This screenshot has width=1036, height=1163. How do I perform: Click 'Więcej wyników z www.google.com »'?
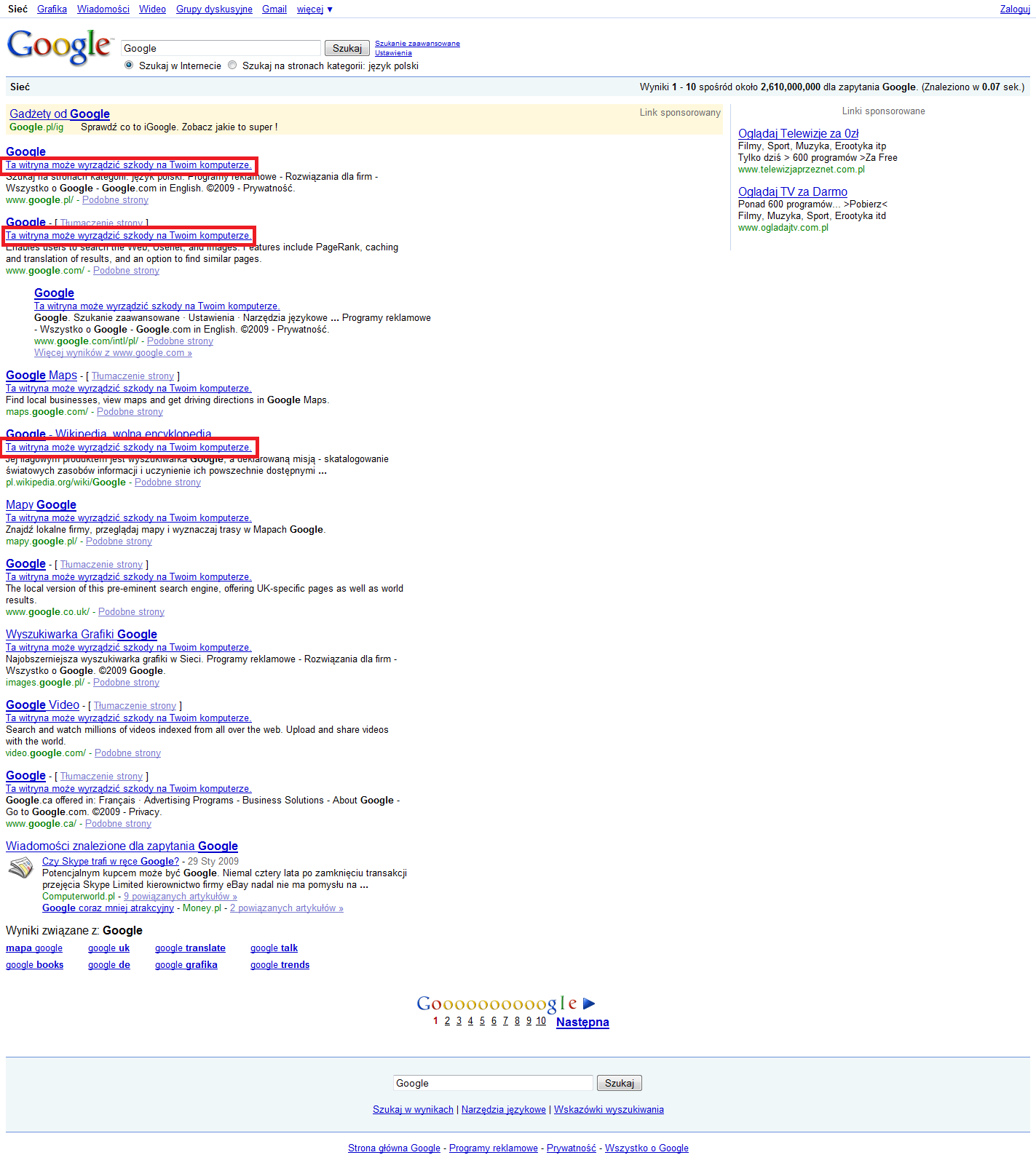113,353
